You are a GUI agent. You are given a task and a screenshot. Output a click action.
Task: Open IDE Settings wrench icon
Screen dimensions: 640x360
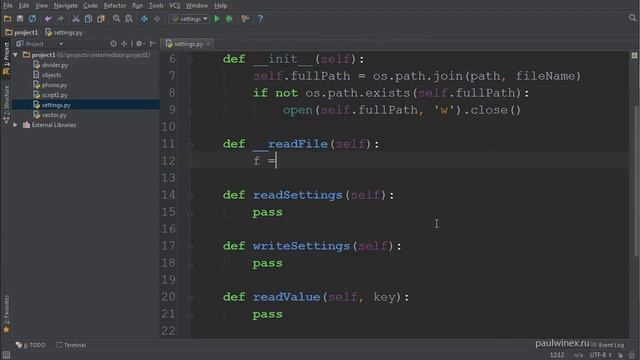click(245, 19)
